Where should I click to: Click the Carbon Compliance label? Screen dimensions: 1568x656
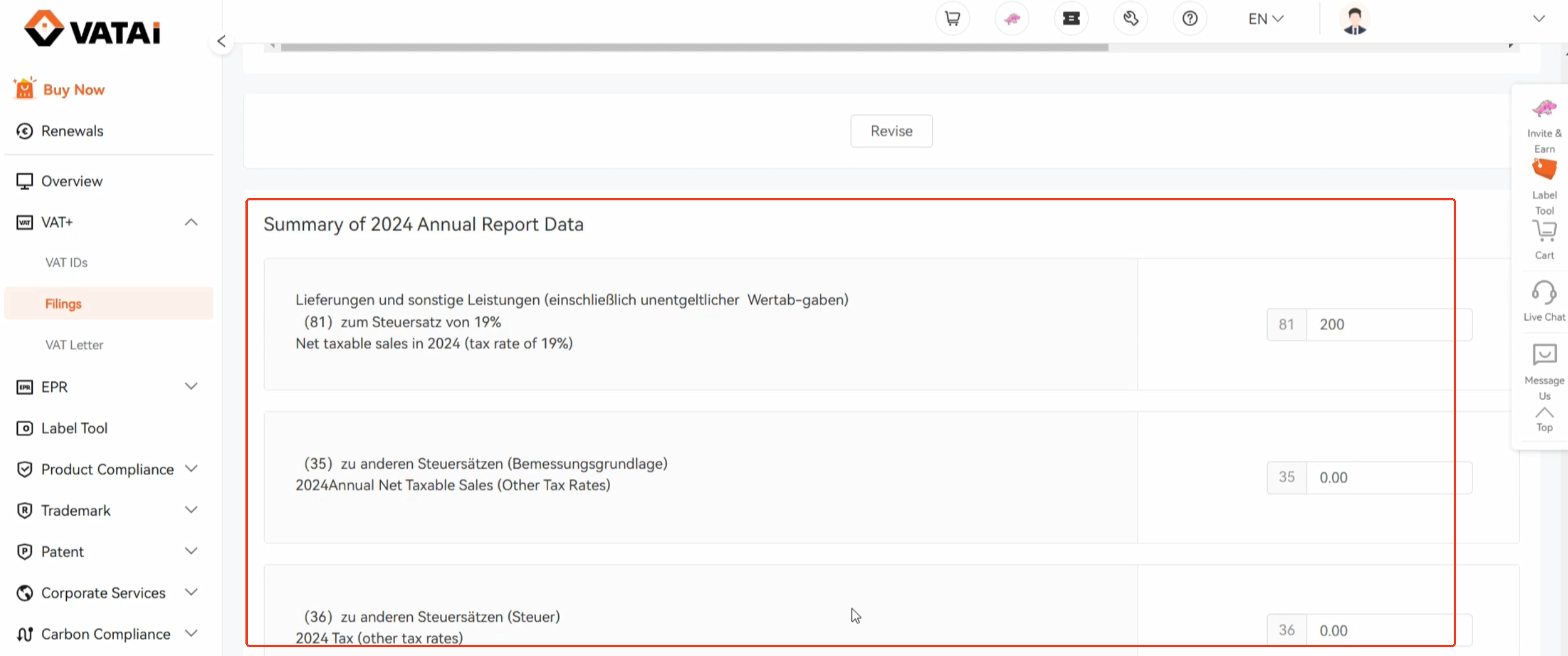pos(106,634)
